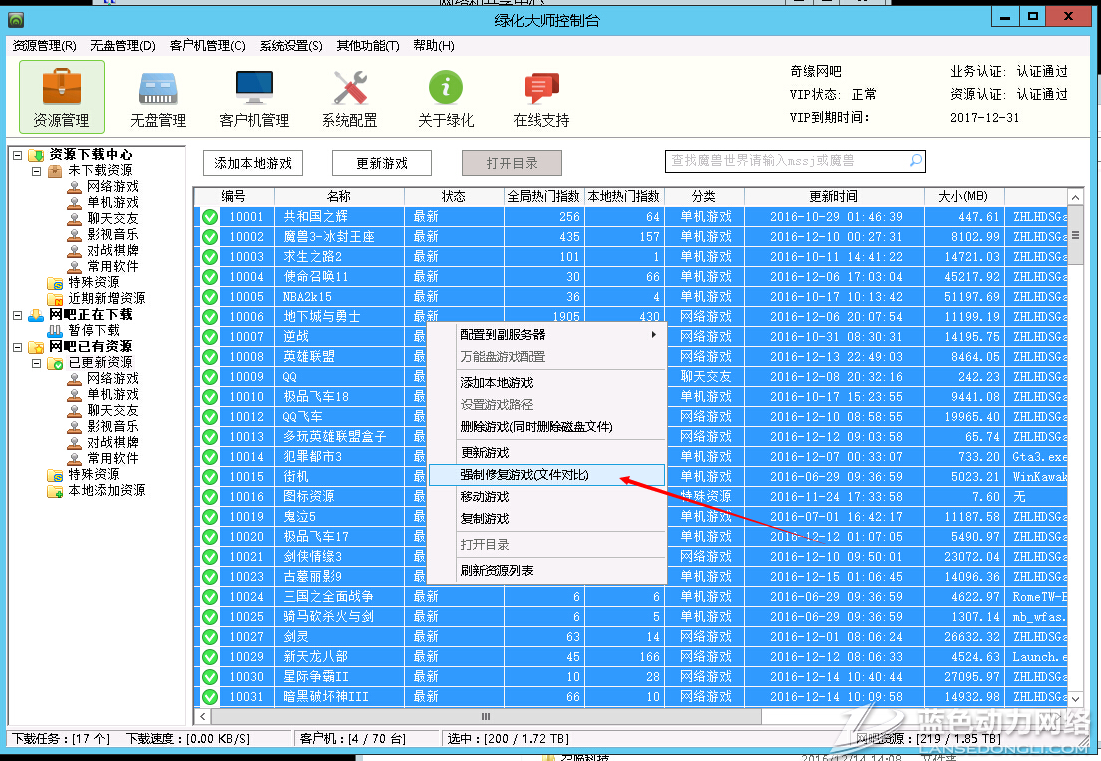Toggle the green check for 求生之路2 row

pos(210,257)
